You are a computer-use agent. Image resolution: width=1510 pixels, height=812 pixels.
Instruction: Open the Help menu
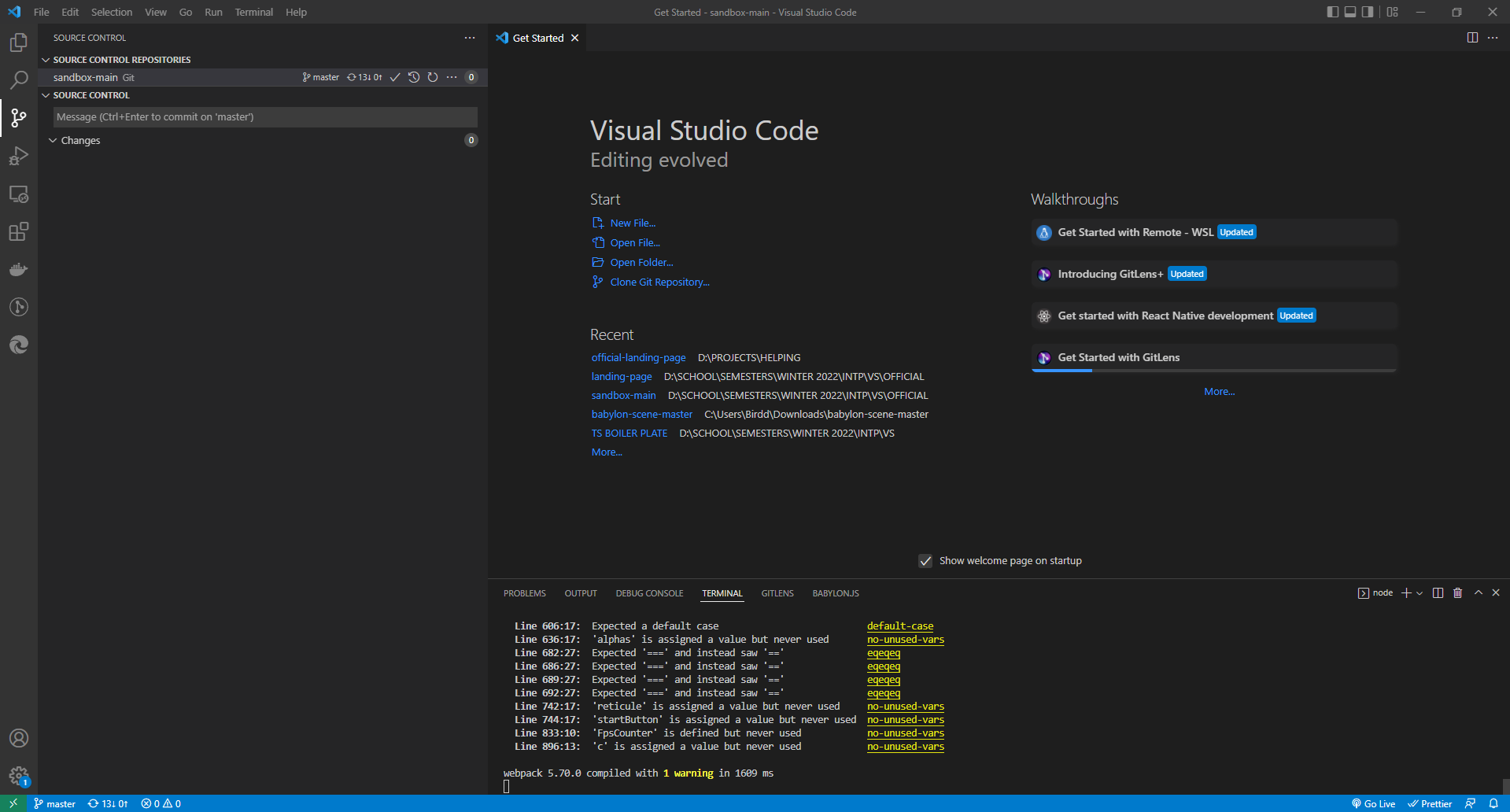click(x=296, y=12)
